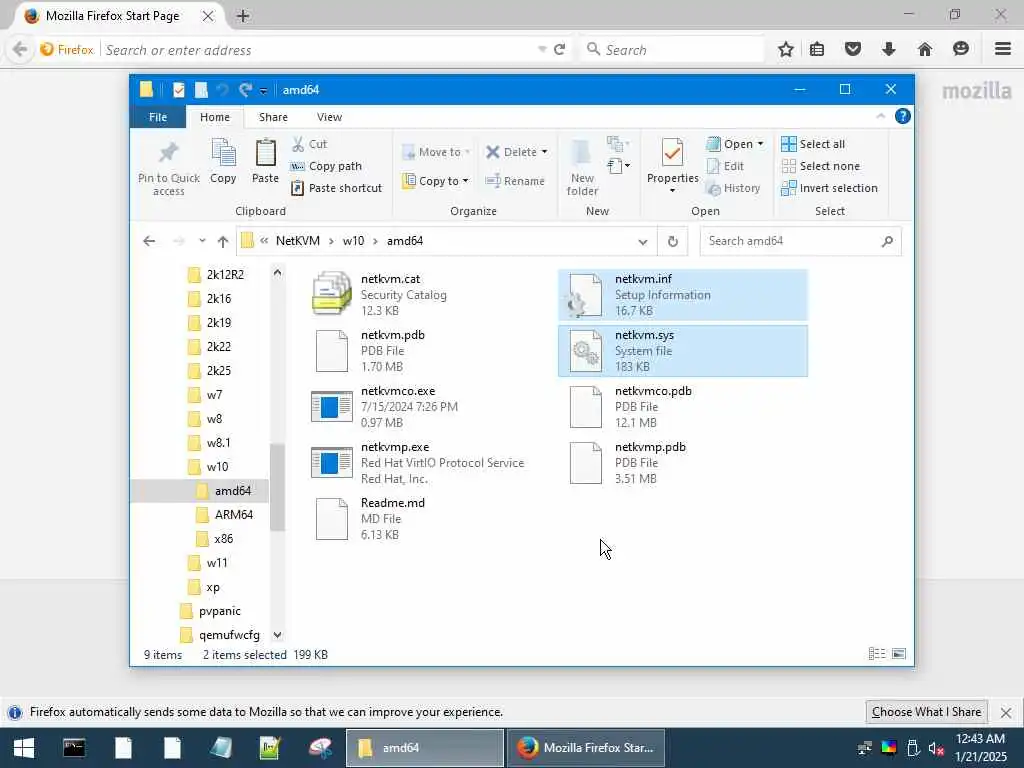Select the netkvm.cat file
The width and height of the screenshot is (1024, 768).
[x=430, y=295]
